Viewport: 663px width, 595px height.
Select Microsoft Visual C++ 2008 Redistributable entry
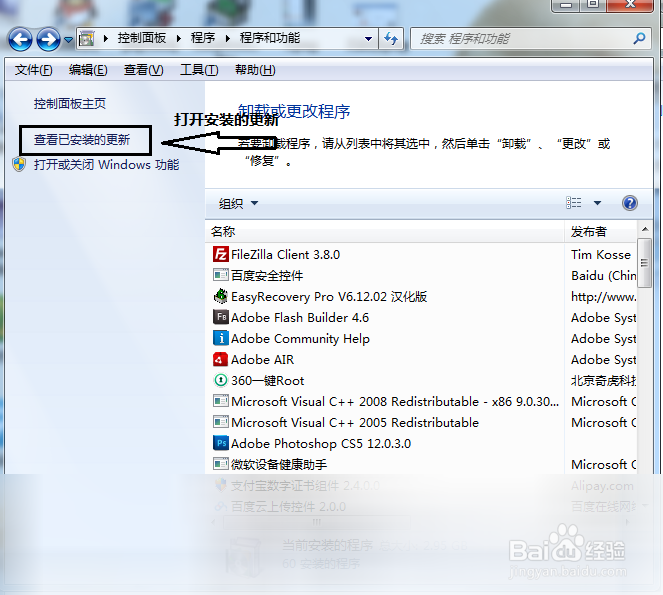[395, 402]
